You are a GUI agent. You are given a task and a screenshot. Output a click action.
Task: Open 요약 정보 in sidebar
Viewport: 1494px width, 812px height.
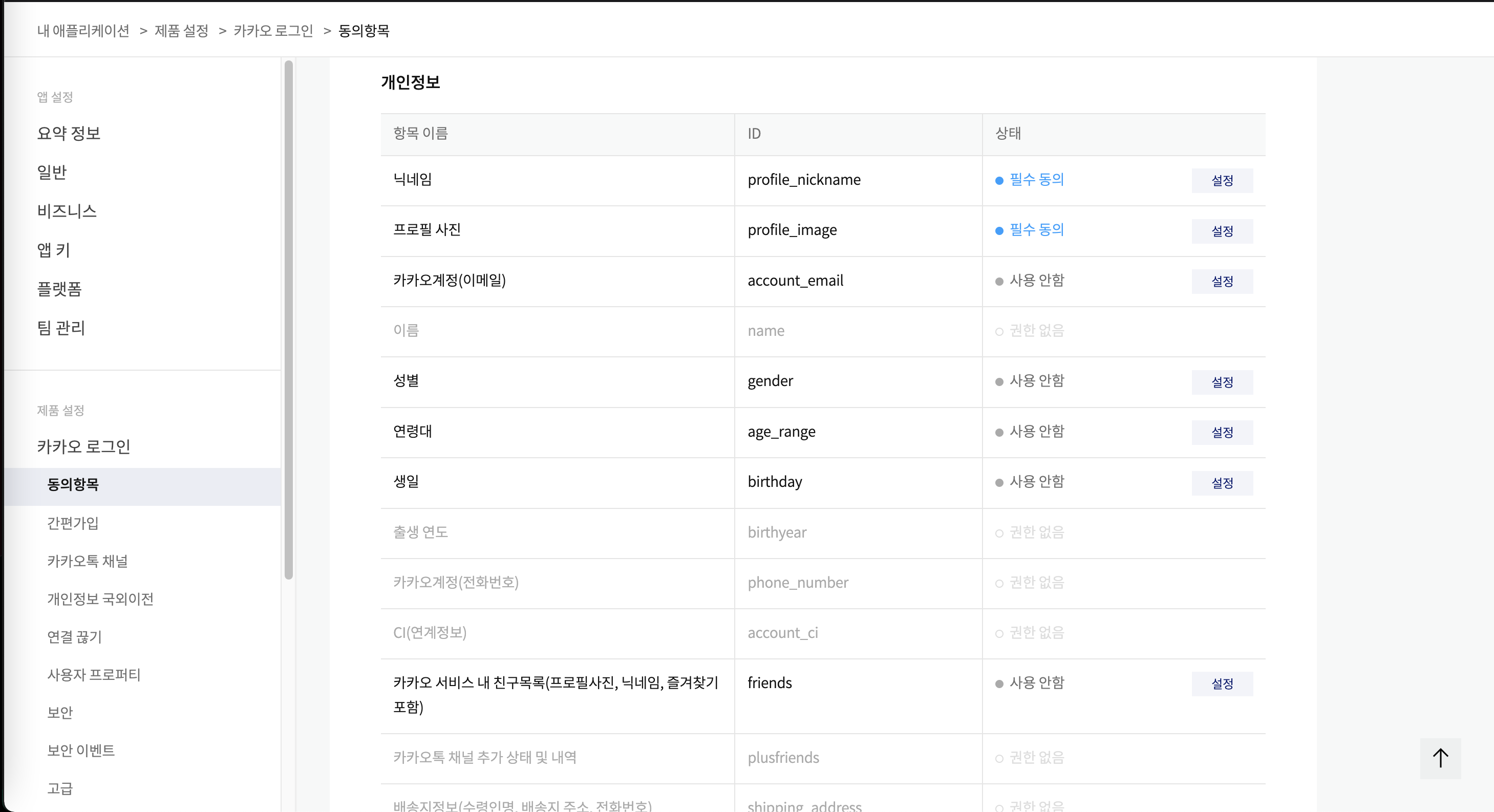click(x=69, y=134)
